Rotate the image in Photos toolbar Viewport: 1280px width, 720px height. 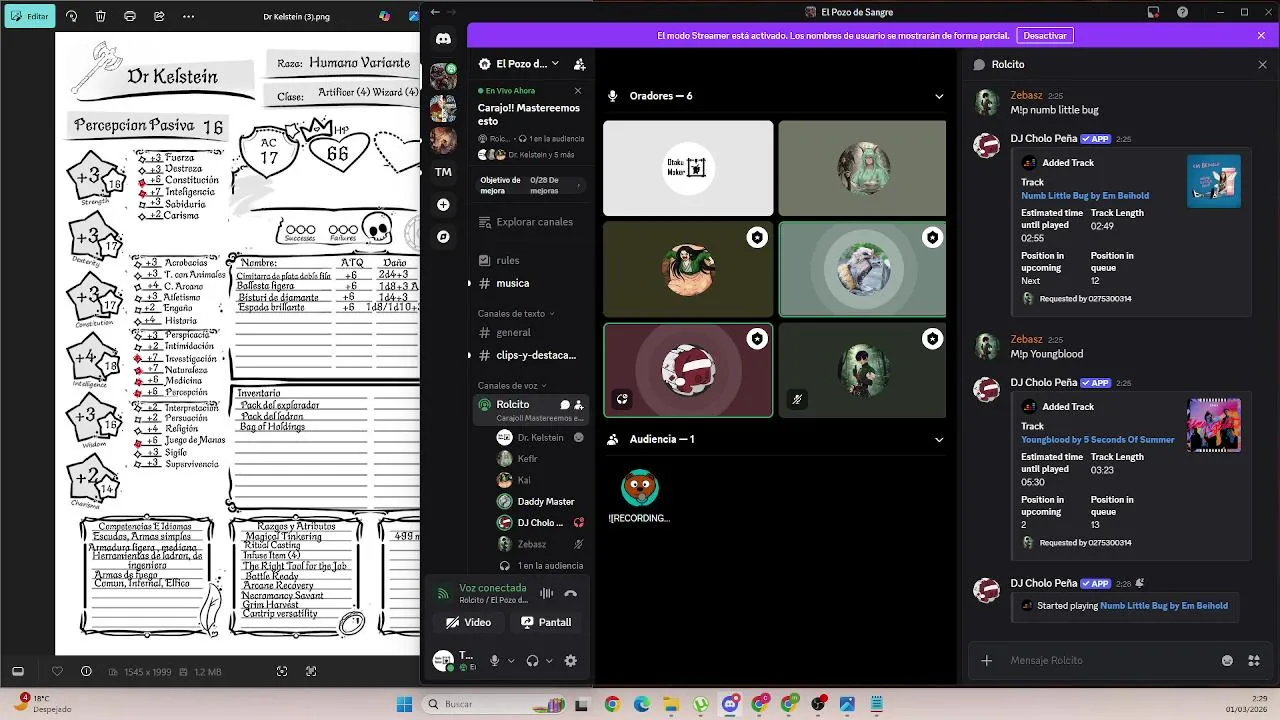pyautogui.click(x=71, y=16)
